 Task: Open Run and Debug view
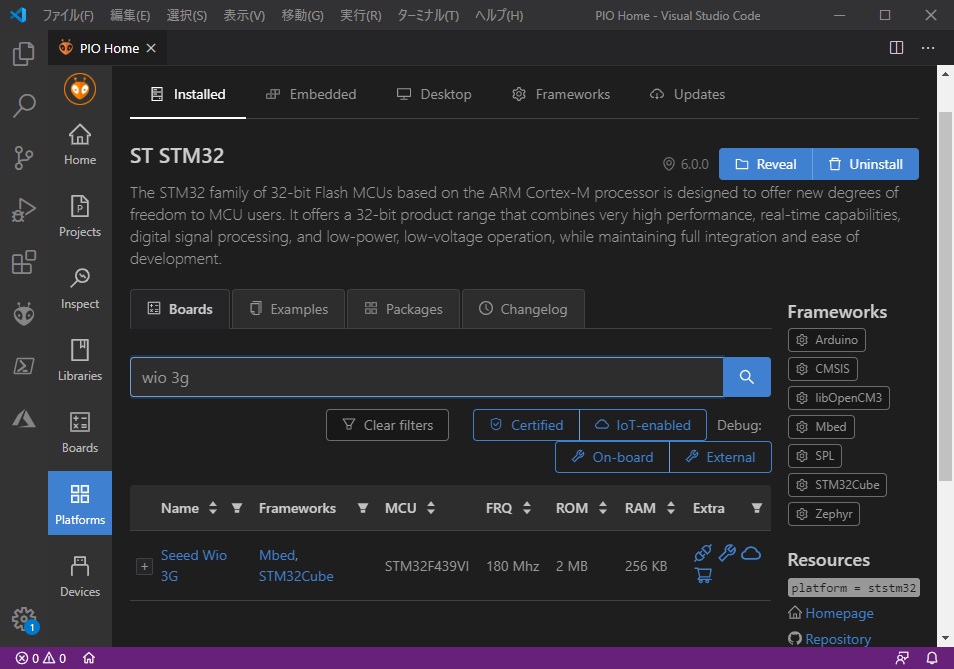tap(24, 210)
